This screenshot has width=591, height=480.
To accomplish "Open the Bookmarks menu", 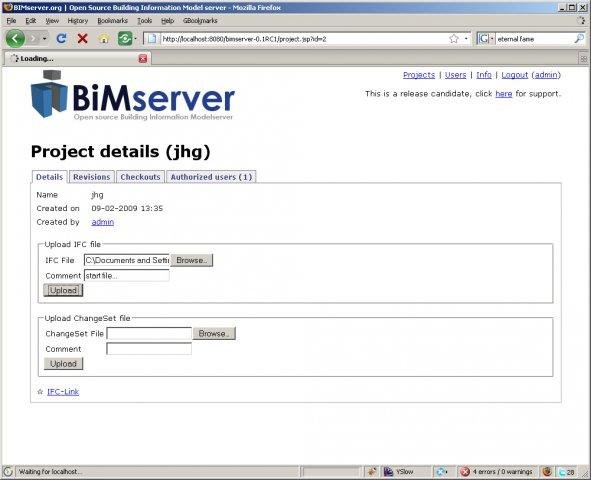I will tap(112, 21).
